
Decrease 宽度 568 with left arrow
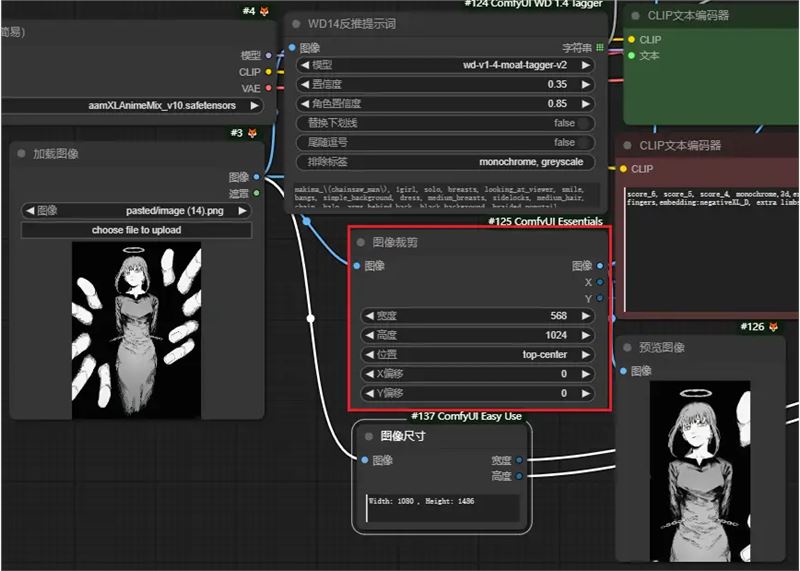pos(369,315)
